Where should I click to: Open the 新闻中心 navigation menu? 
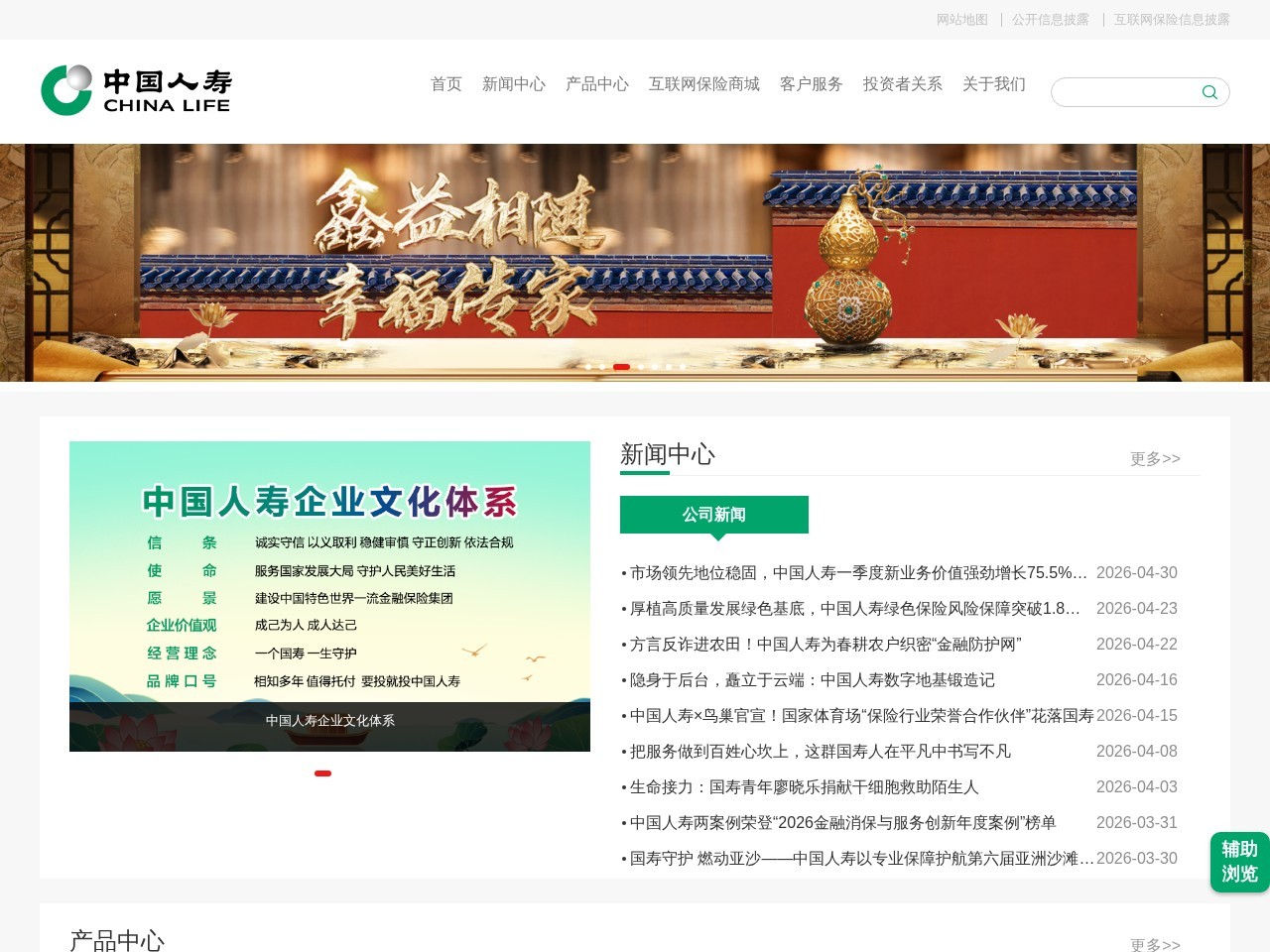pyautogui.click(x=514, y=84)
